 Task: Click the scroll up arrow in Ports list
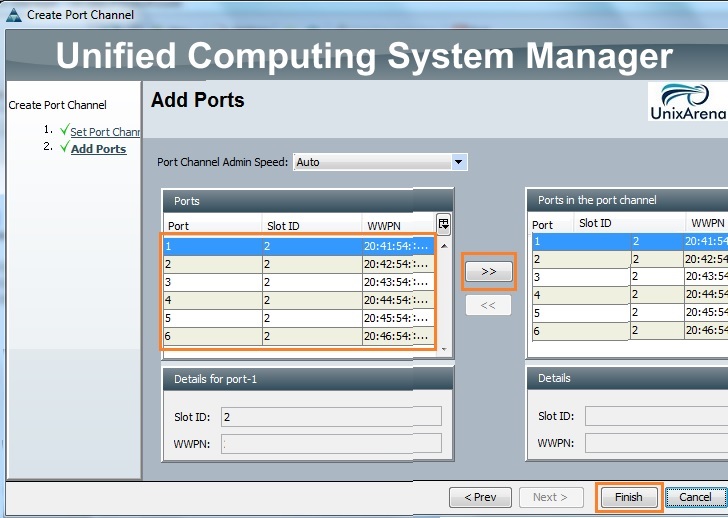(444, 246)
